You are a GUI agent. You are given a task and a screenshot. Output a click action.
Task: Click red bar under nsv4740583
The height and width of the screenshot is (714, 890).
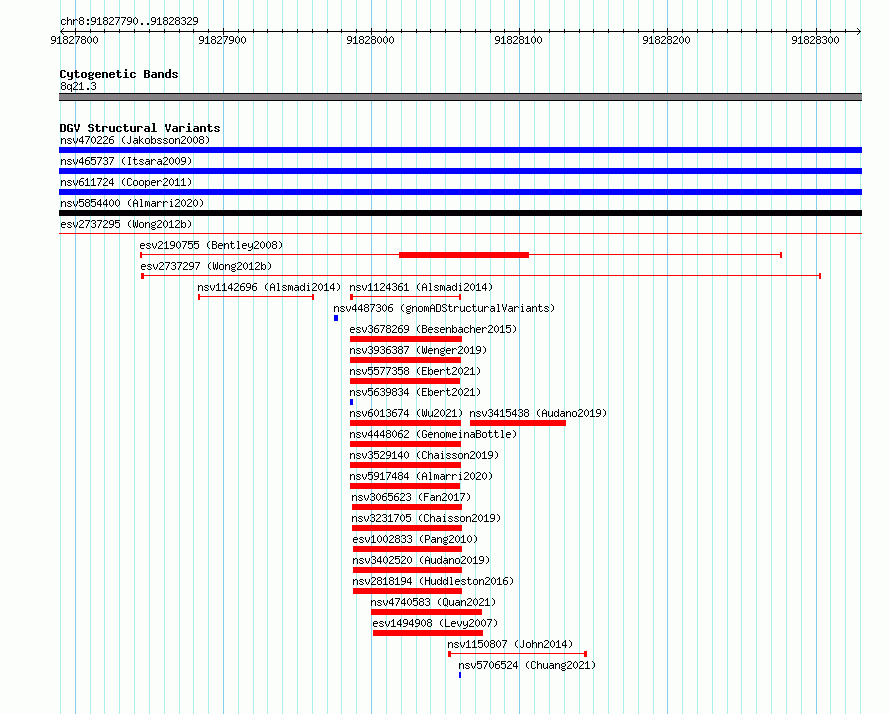click(x=426, y=612)
